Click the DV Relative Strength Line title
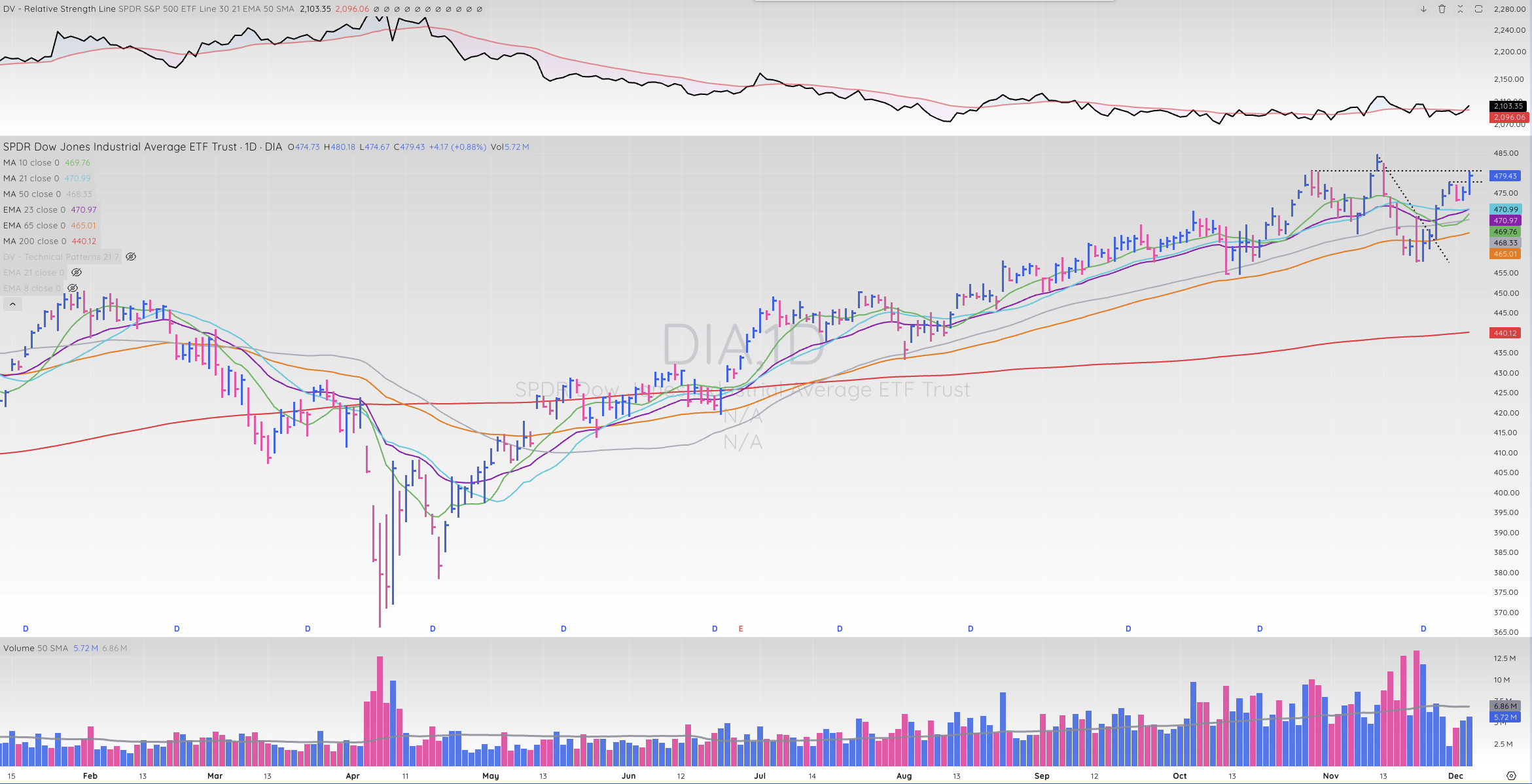Image resolution: width=1532 pixels, height=784 pixels. click(59, 9)
